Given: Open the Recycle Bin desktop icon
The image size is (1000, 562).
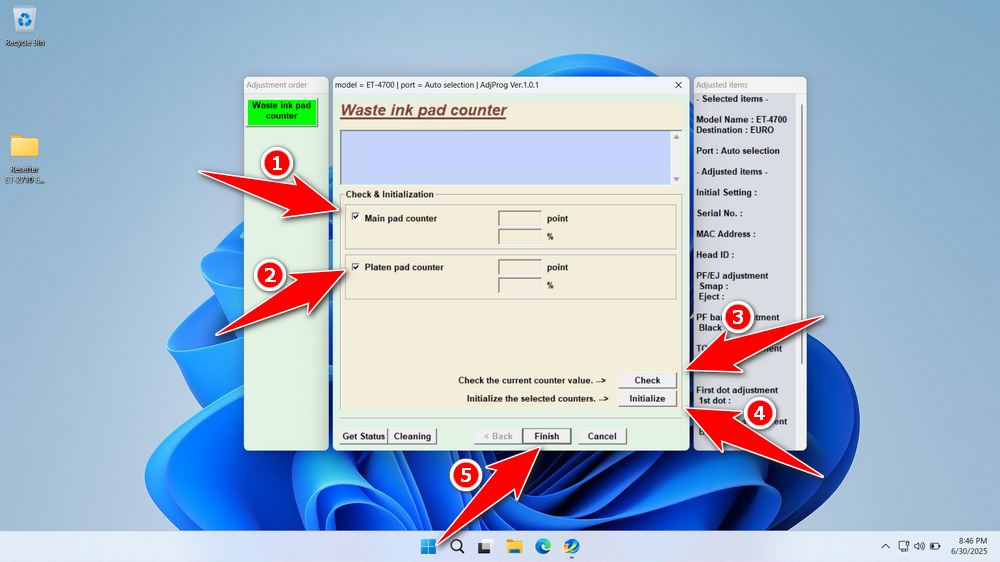Looking at the screenshot, I should (24, 27).
